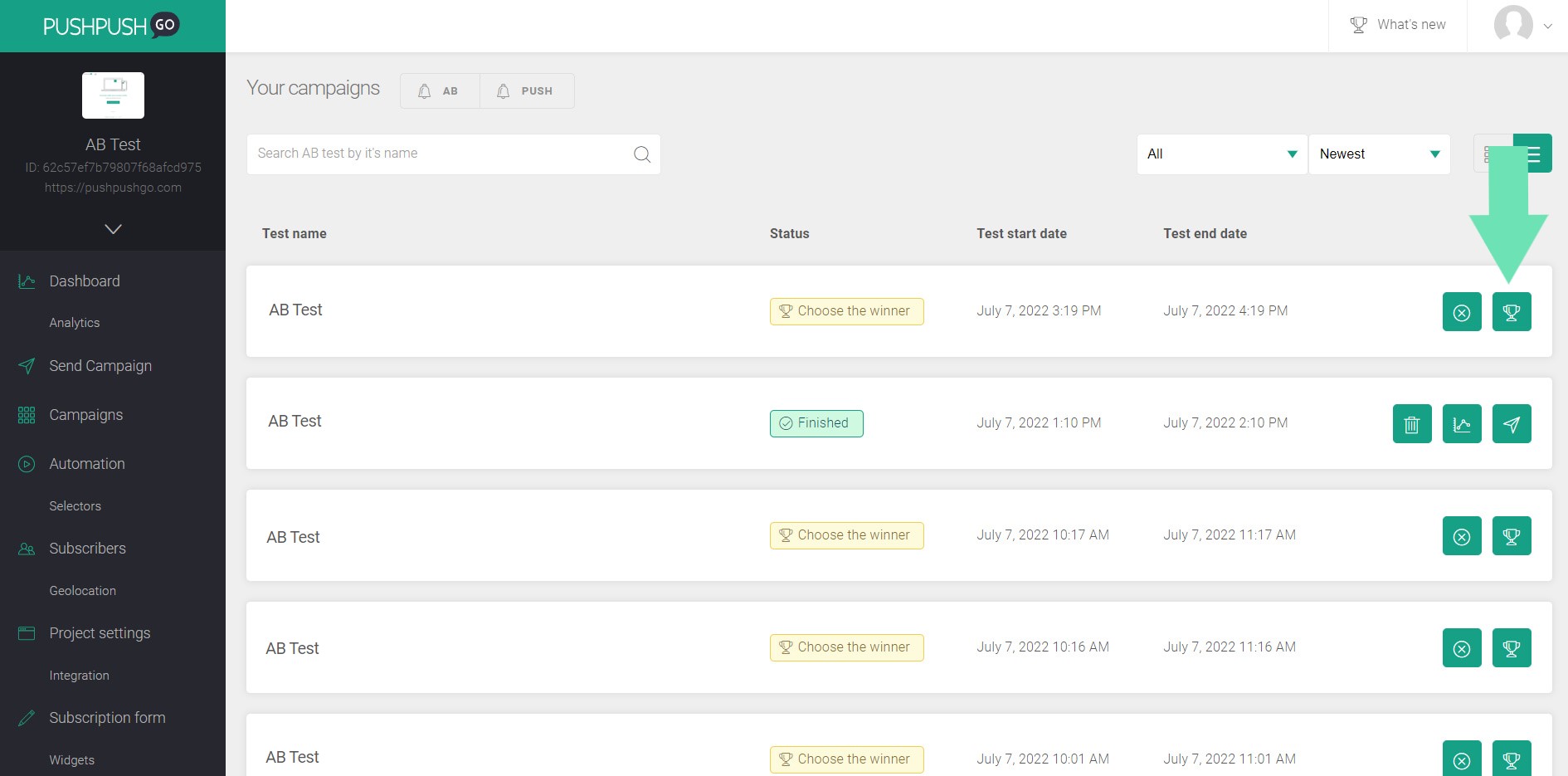Click the Test name column header
This screenshot has height=776, width=1568.
click(x=295, y=234)
